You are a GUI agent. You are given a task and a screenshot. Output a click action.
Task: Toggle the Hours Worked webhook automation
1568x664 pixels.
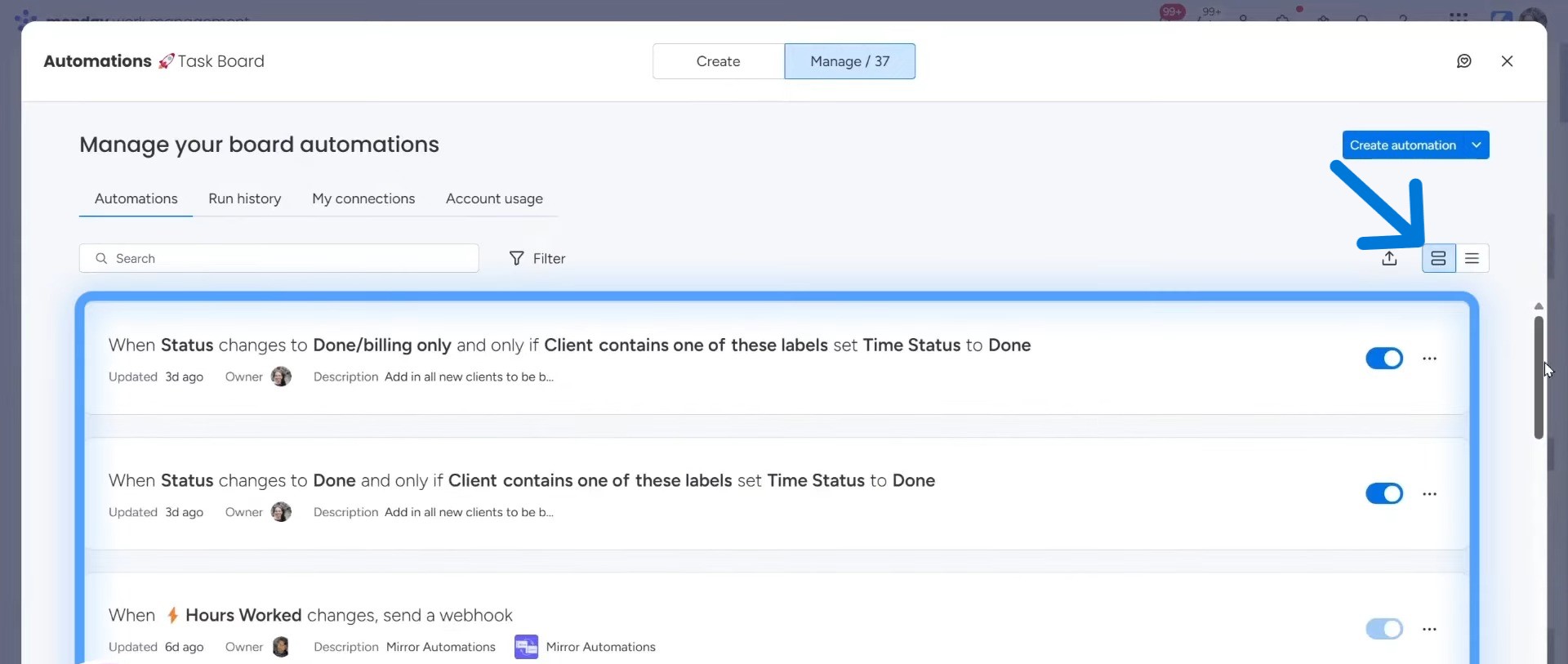pos(1384,629)
